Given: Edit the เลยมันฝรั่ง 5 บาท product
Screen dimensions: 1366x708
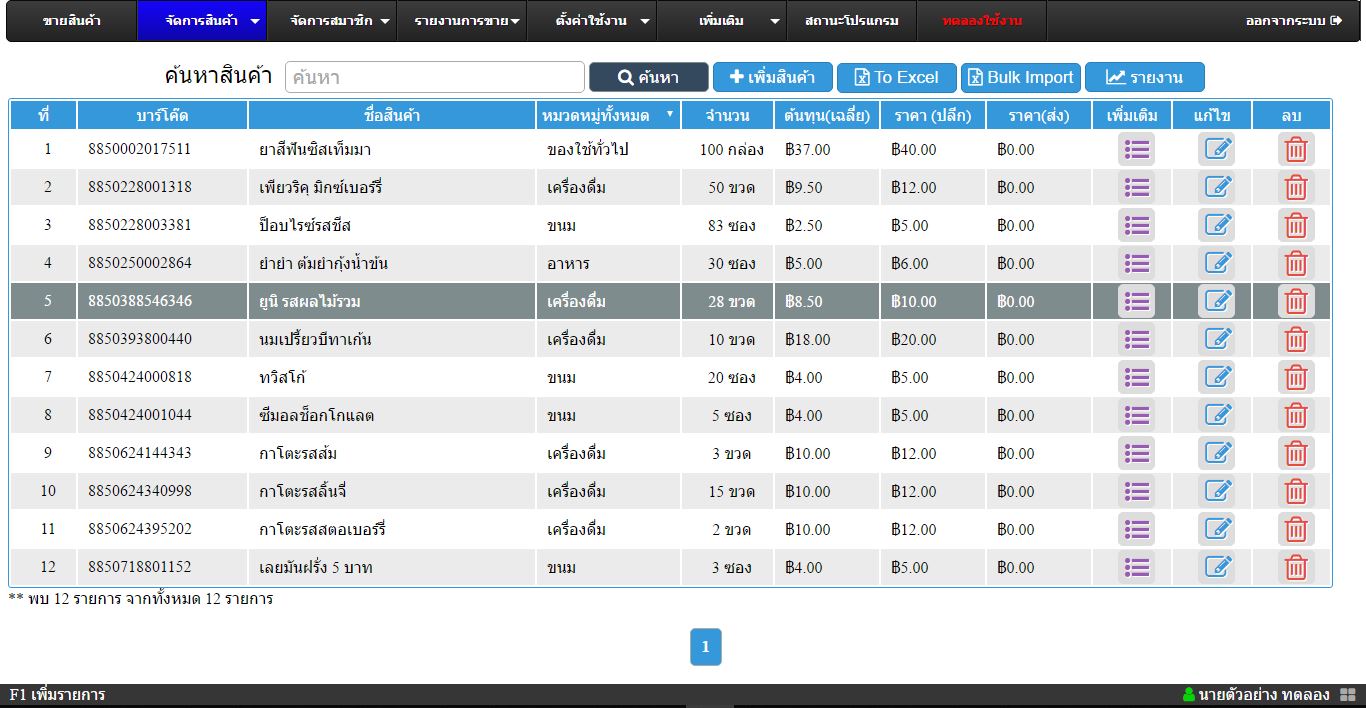Looking at the screenshot, I should pos(1216,568).
